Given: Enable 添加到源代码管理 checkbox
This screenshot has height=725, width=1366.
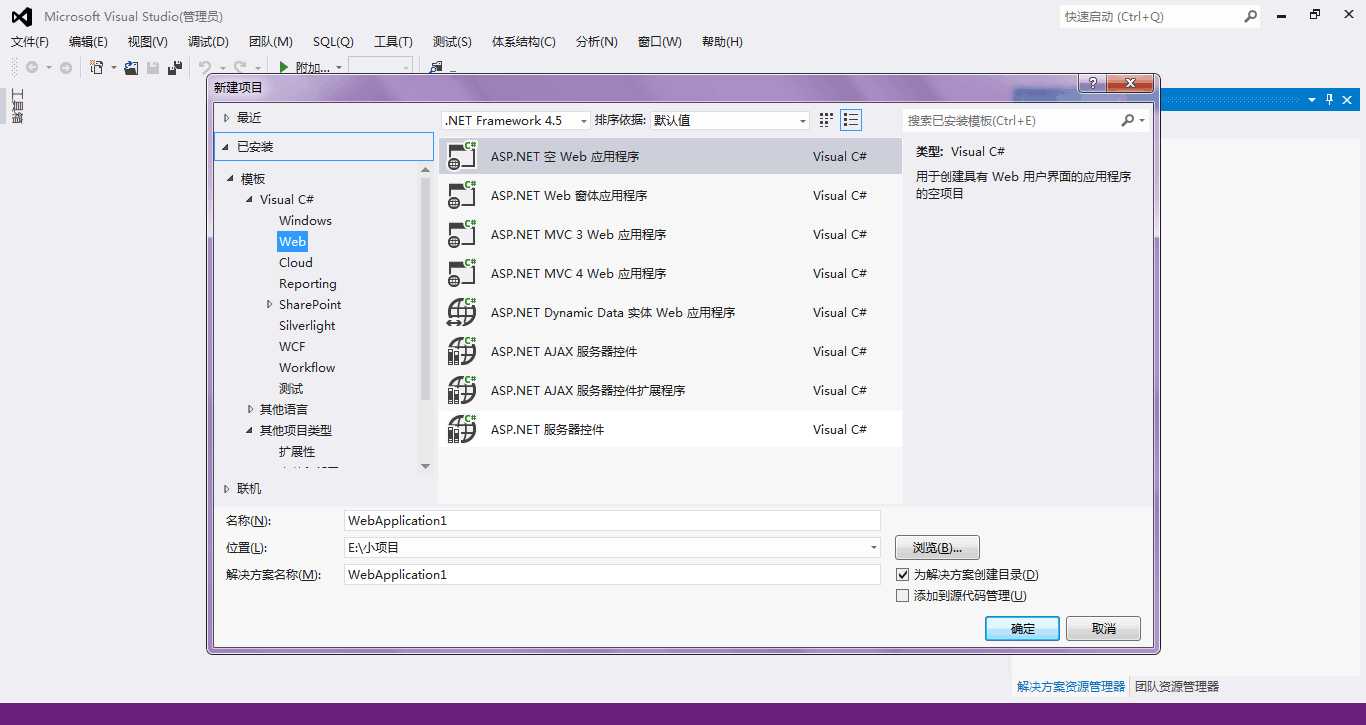Looking at the screenshot, I should point(902,596).
